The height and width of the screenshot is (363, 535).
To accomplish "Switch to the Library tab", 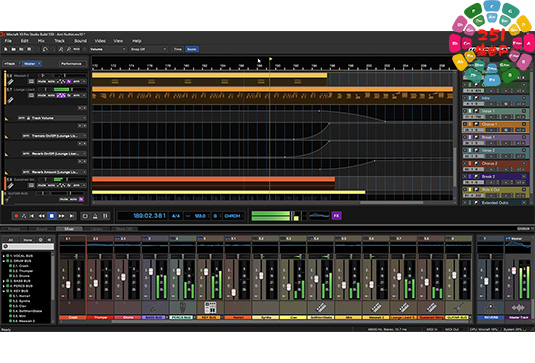I will 96,229.
